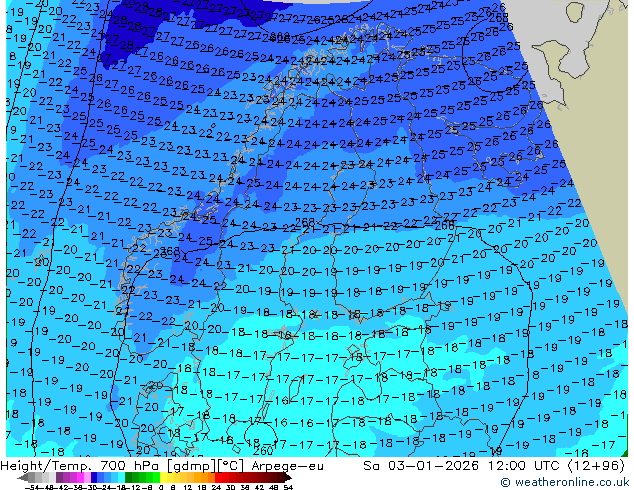Pick the magenta legend swatch
Screen dimensions: 634x490
(80, 478)
